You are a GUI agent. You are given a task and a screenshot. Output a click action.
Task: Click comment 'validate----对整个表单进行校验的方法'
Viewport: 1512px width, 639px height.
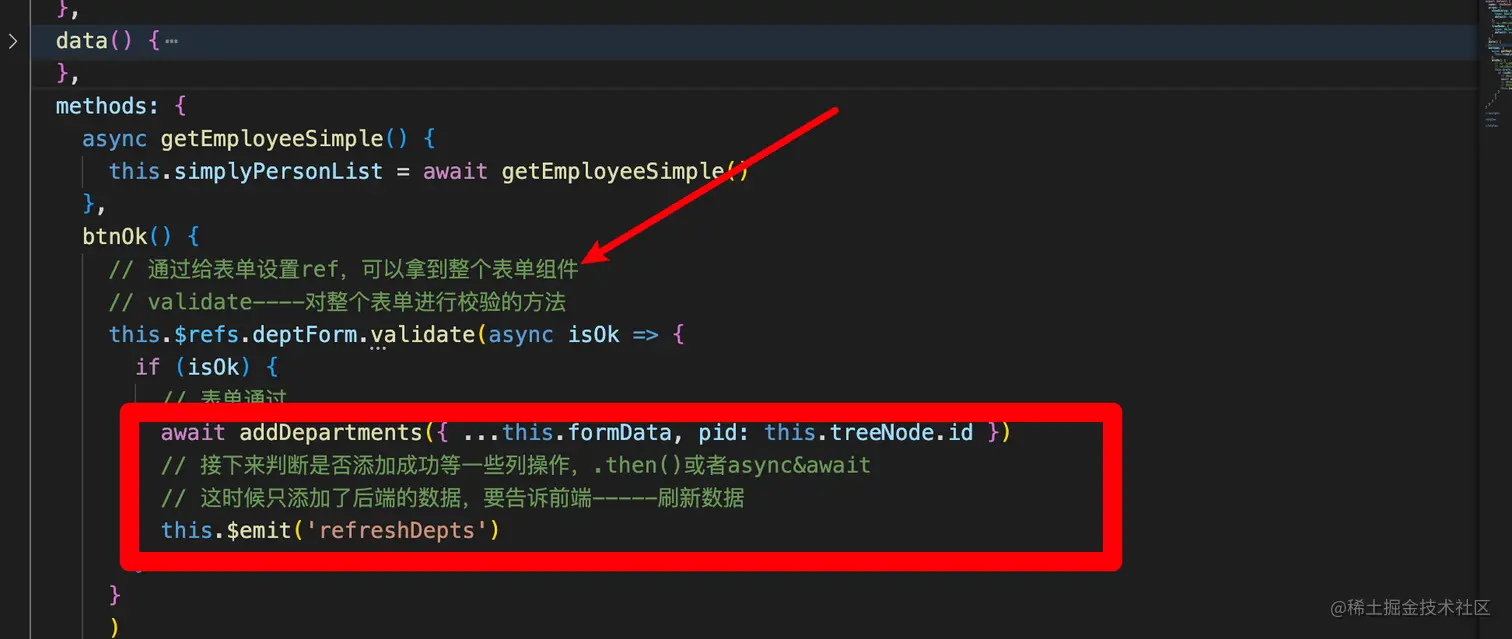point(338,301)
